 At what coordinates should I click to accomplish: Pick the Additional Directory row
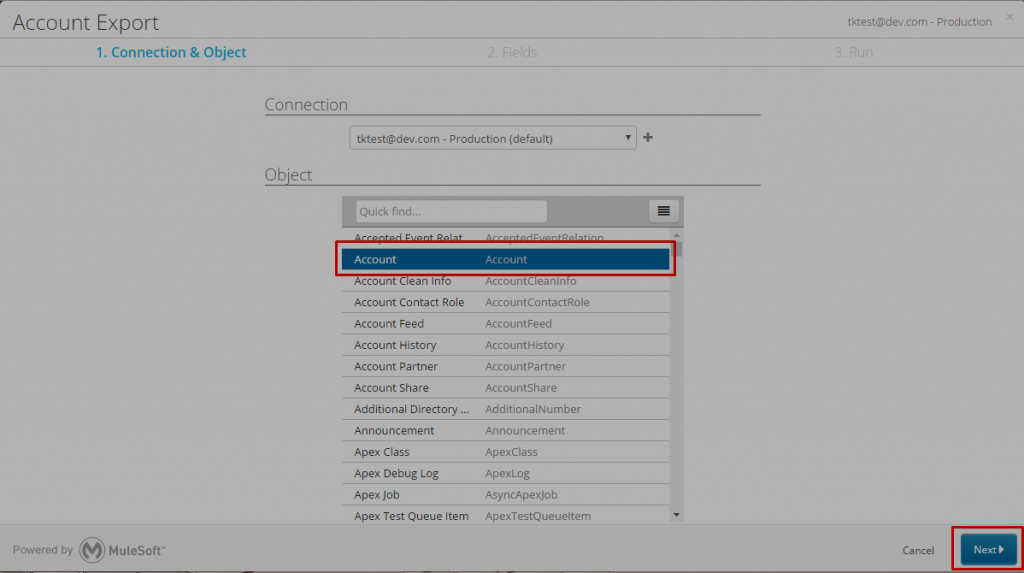(505, 409)
